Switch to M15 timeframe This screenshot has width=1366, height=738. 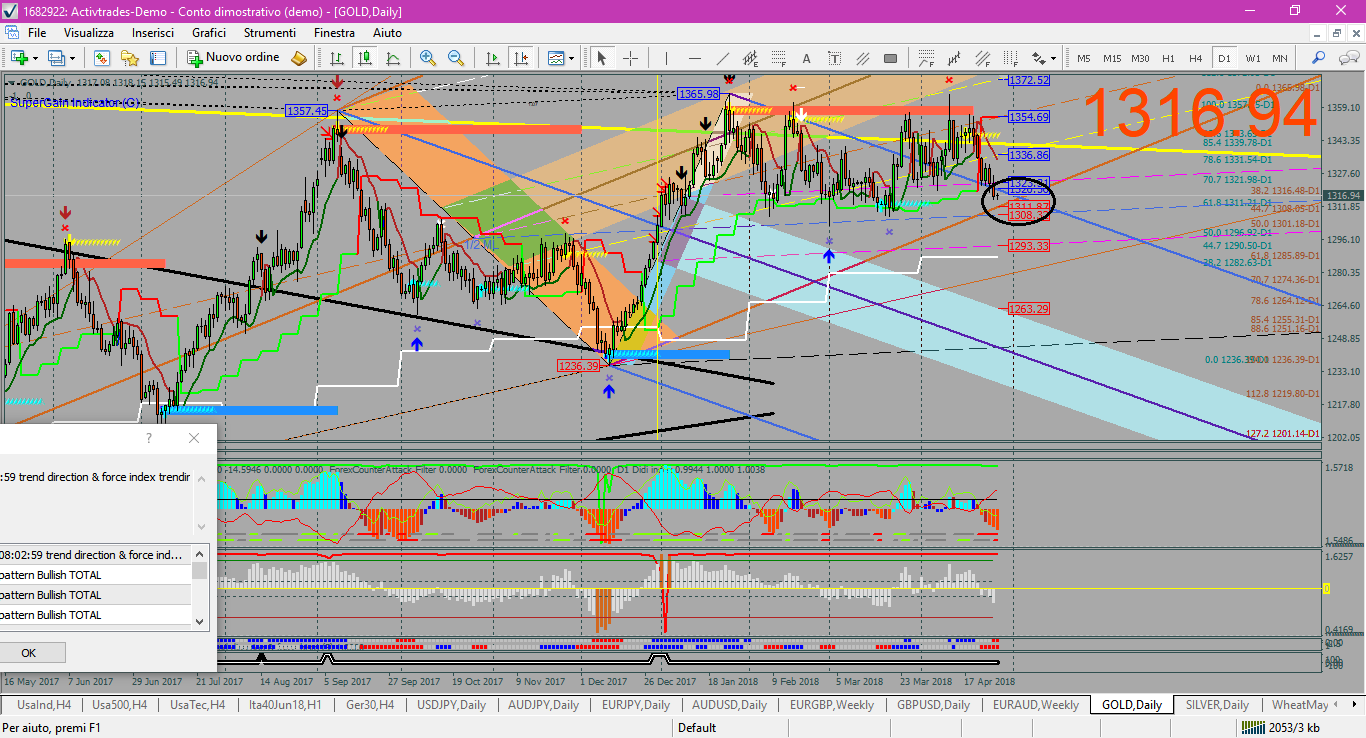[1112, 58]
